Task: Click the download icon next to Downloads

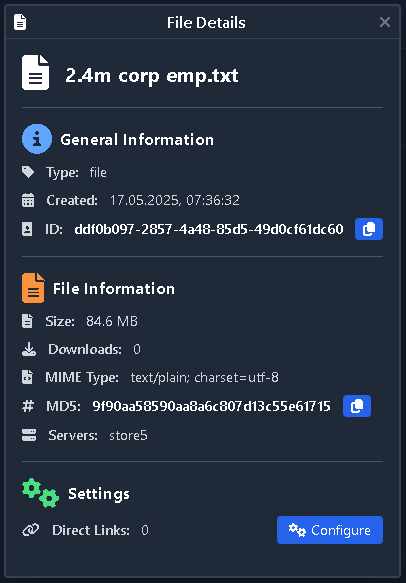Action: click(29, 349)
